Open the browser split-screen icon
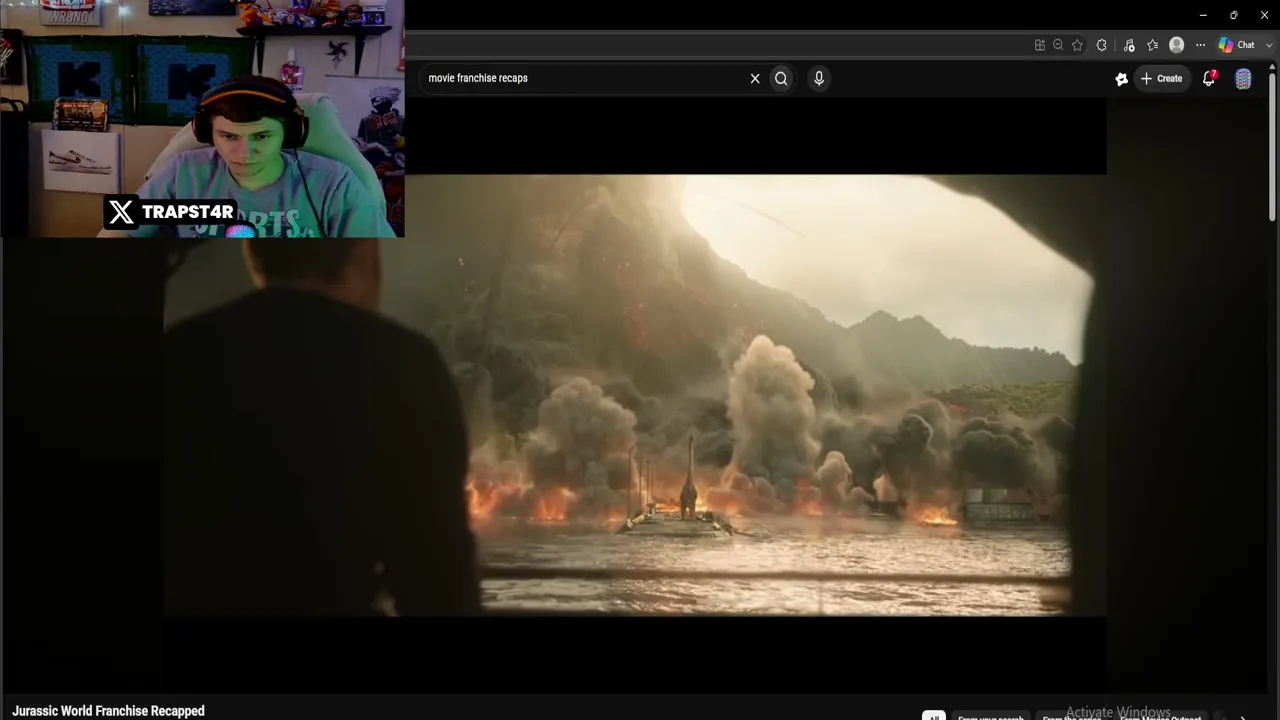This screenshot has height=720, width=1280. tap(1040, 45)
